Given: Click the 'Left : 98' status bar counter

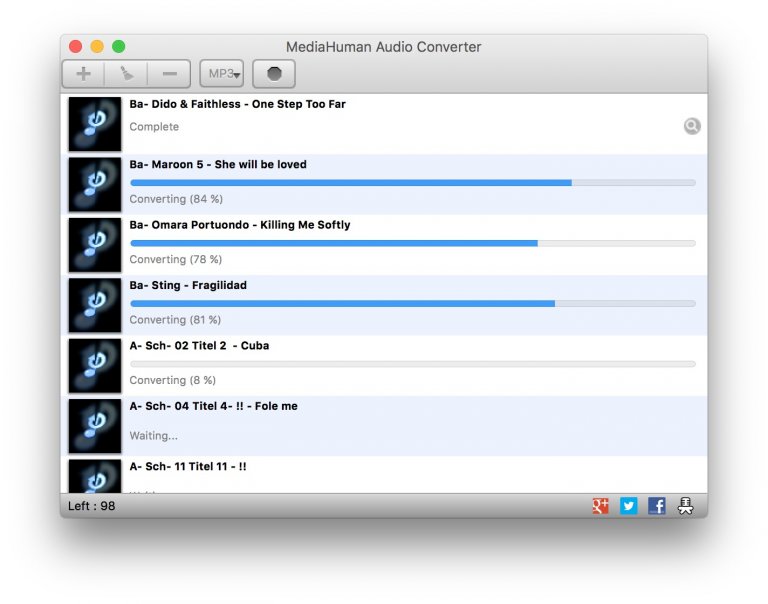Looking at the screenshot, I should tap(92, 506).
